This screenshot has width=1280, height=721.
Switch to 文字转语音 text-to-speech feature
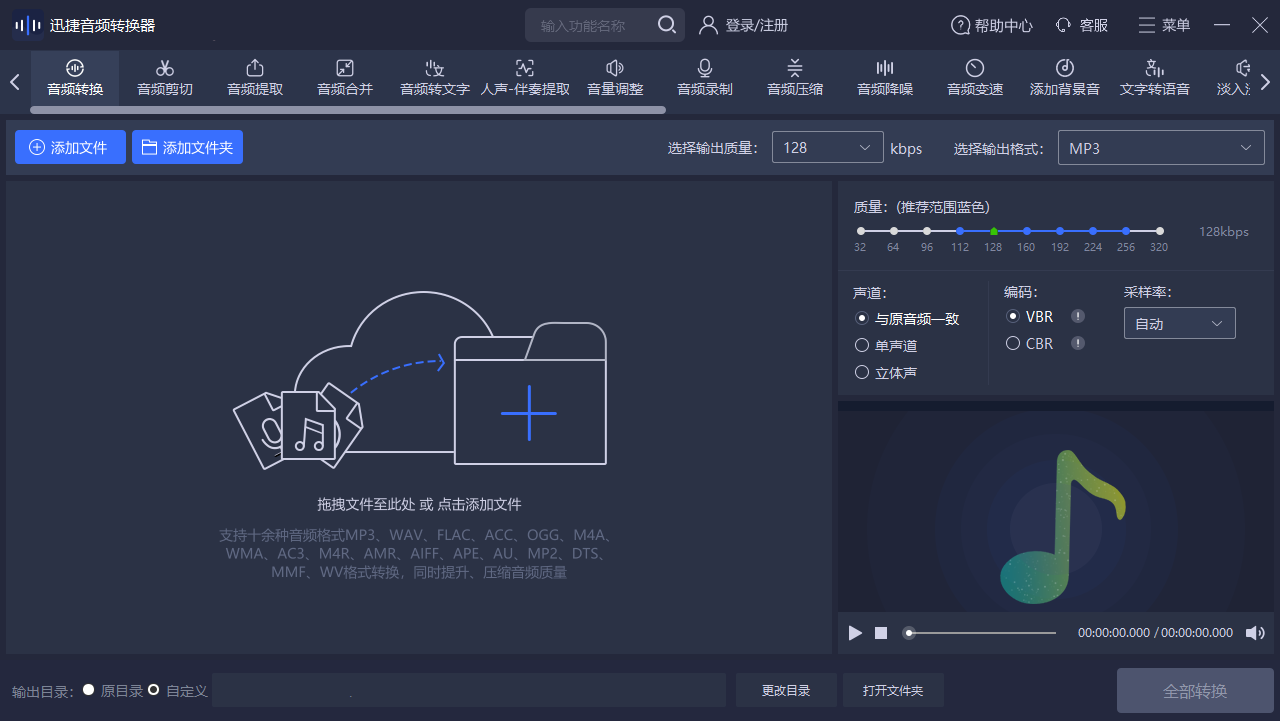click(1154, 78)
